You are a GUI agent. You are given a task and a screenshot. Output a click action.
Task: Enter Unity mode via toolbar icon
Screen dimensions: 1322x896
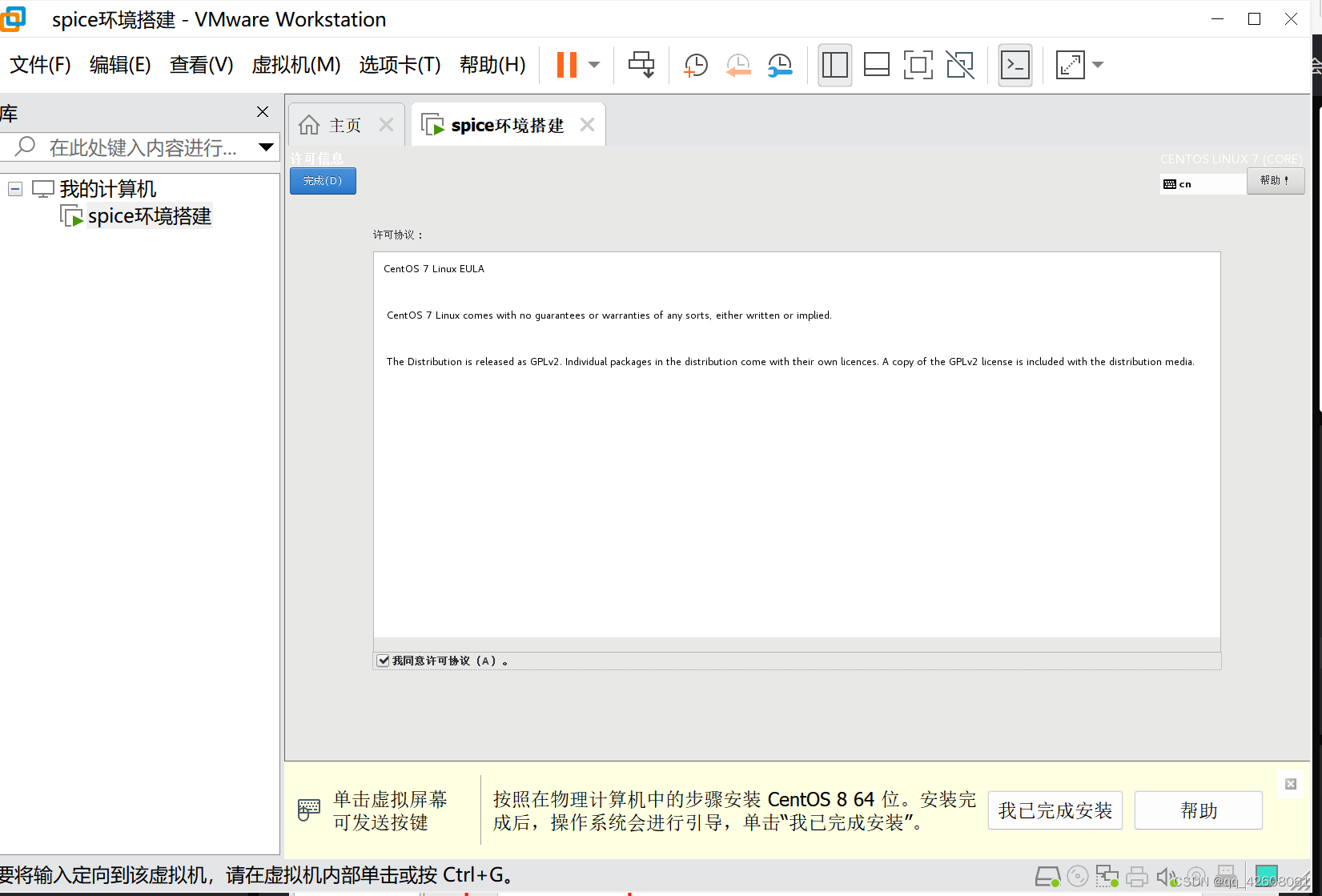(959, 65)
